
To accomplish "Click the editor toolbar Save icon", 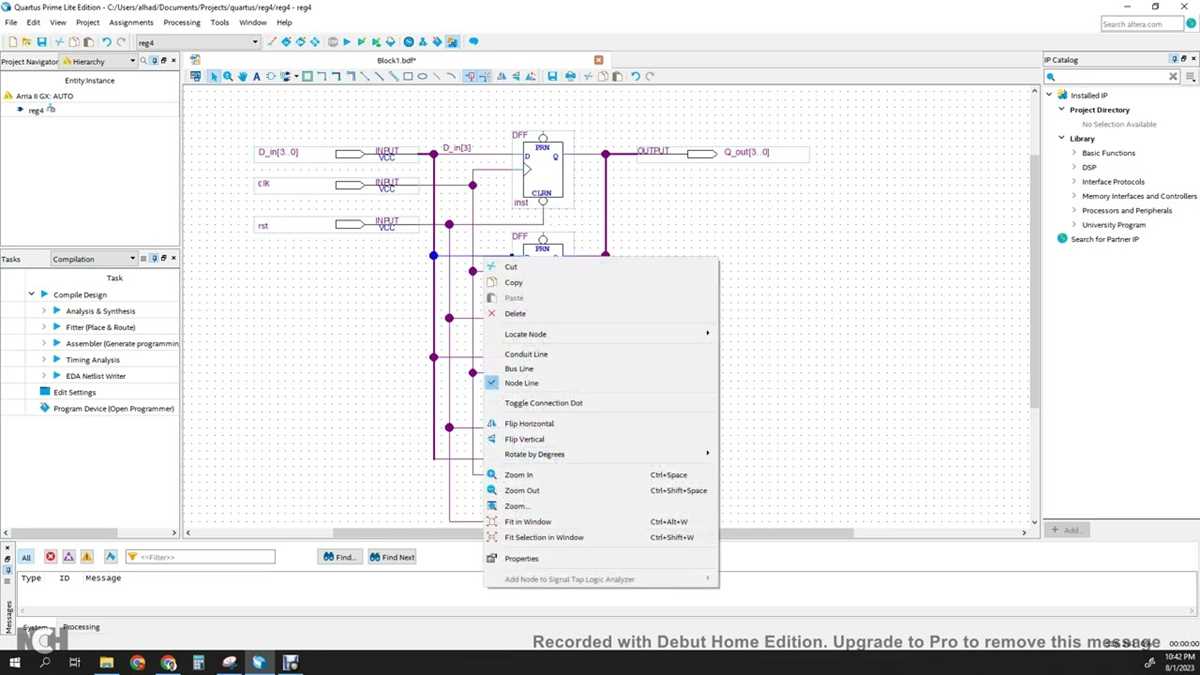I will [x=552, y=76].
